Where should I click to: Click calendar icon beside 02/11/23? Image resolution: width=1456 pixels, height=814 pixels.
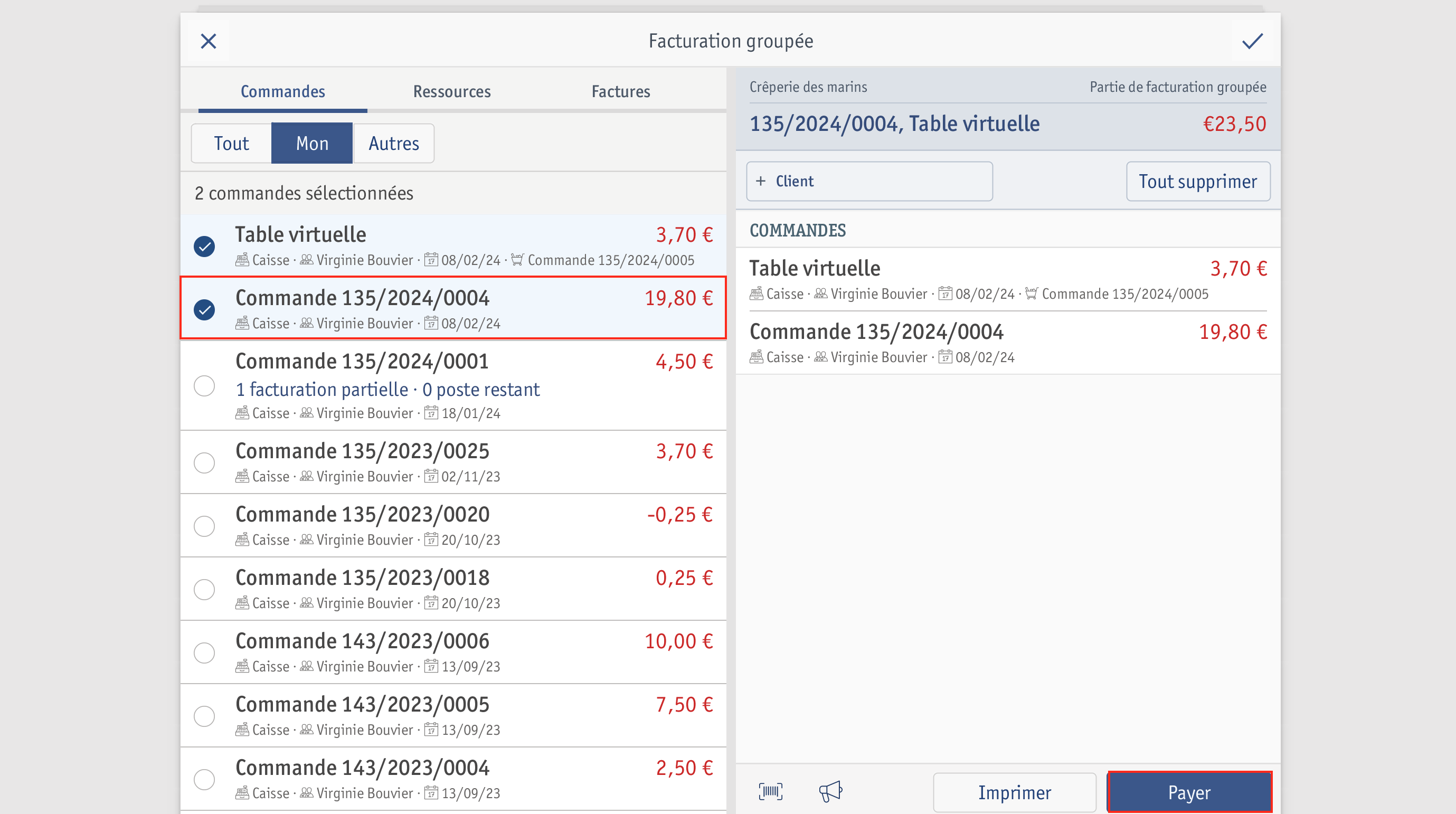431,477
